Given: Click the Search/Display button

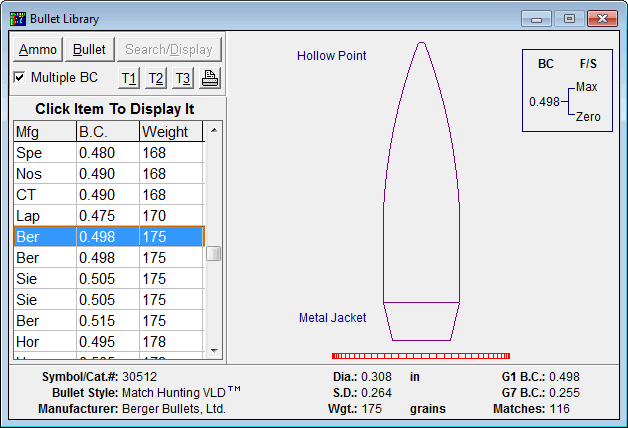Looking at the screenshot, I should pos(169,50).
